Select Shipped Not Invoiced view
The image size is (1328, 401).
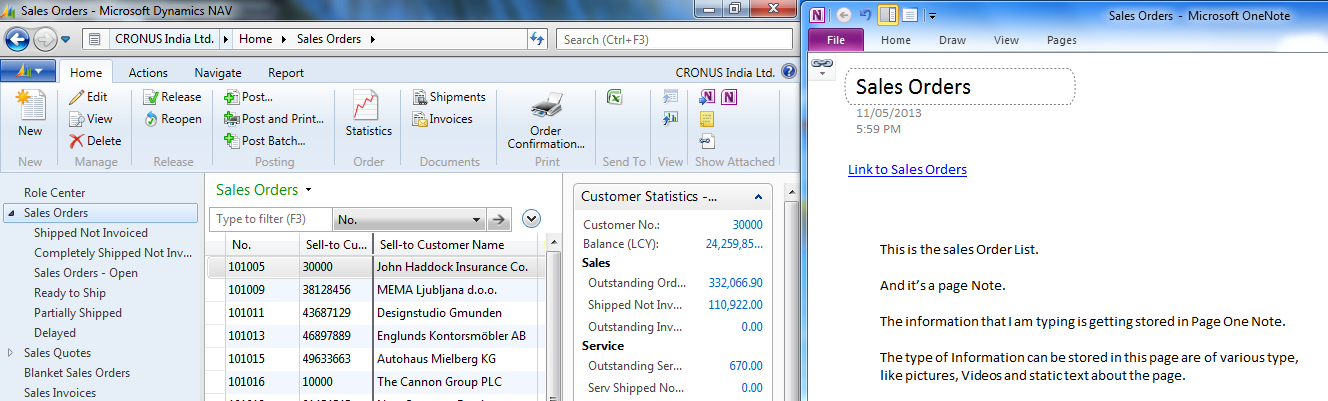[x=91, y=233]
